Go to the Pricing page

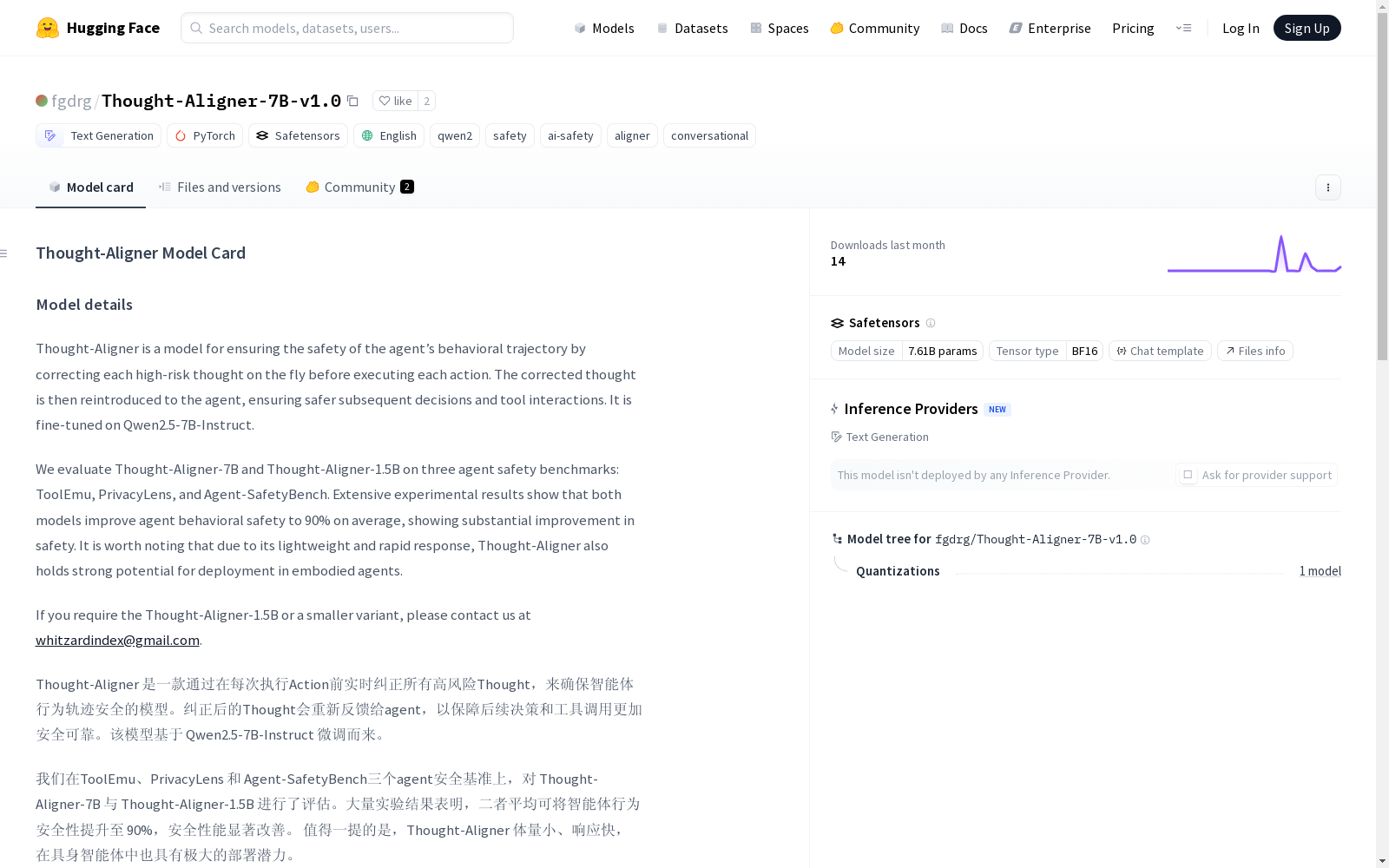[x=1133, y=28]
